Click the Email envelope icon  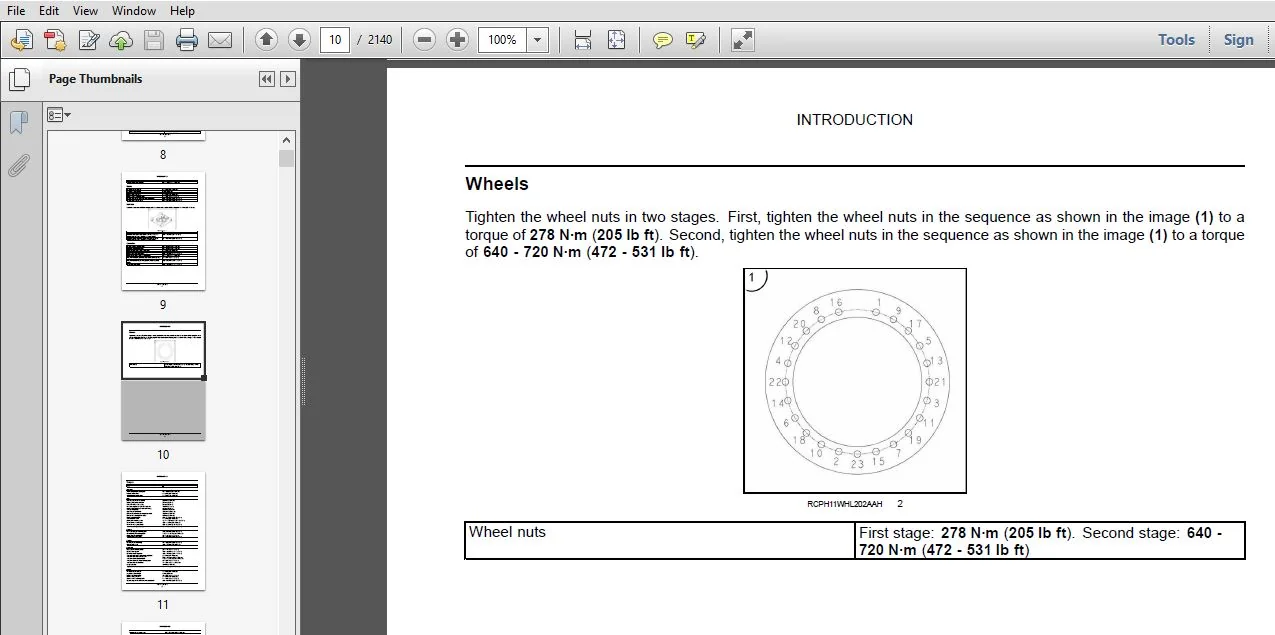(220, 40)
